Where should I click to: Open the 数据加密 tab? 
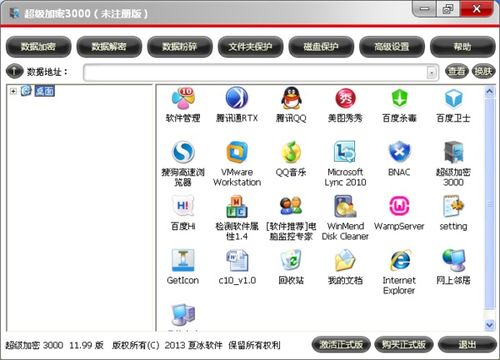(x=38, y=47)
